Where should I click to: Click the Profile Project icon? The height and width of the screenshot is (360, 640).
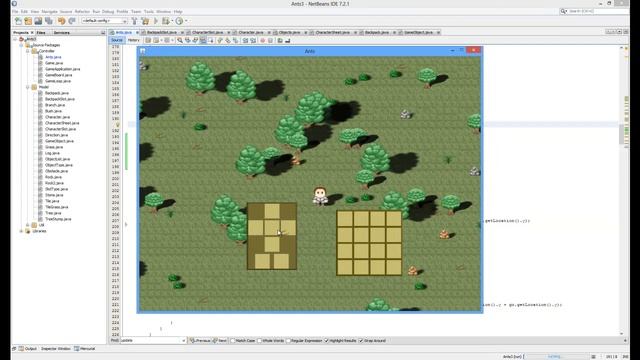[179, 21]
